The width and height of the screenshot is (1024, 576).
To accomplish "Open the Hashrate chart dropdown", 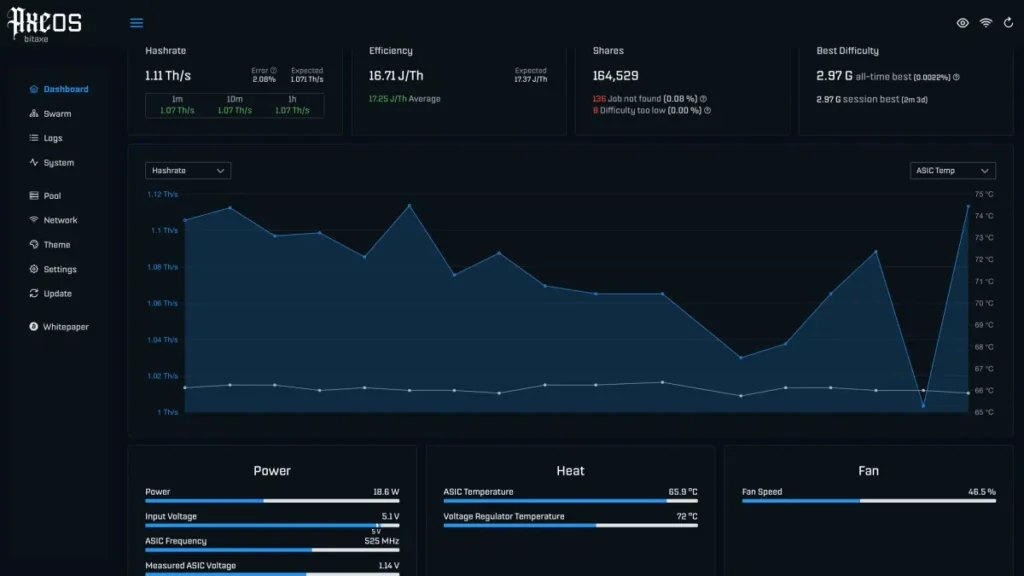I will 188,170.
